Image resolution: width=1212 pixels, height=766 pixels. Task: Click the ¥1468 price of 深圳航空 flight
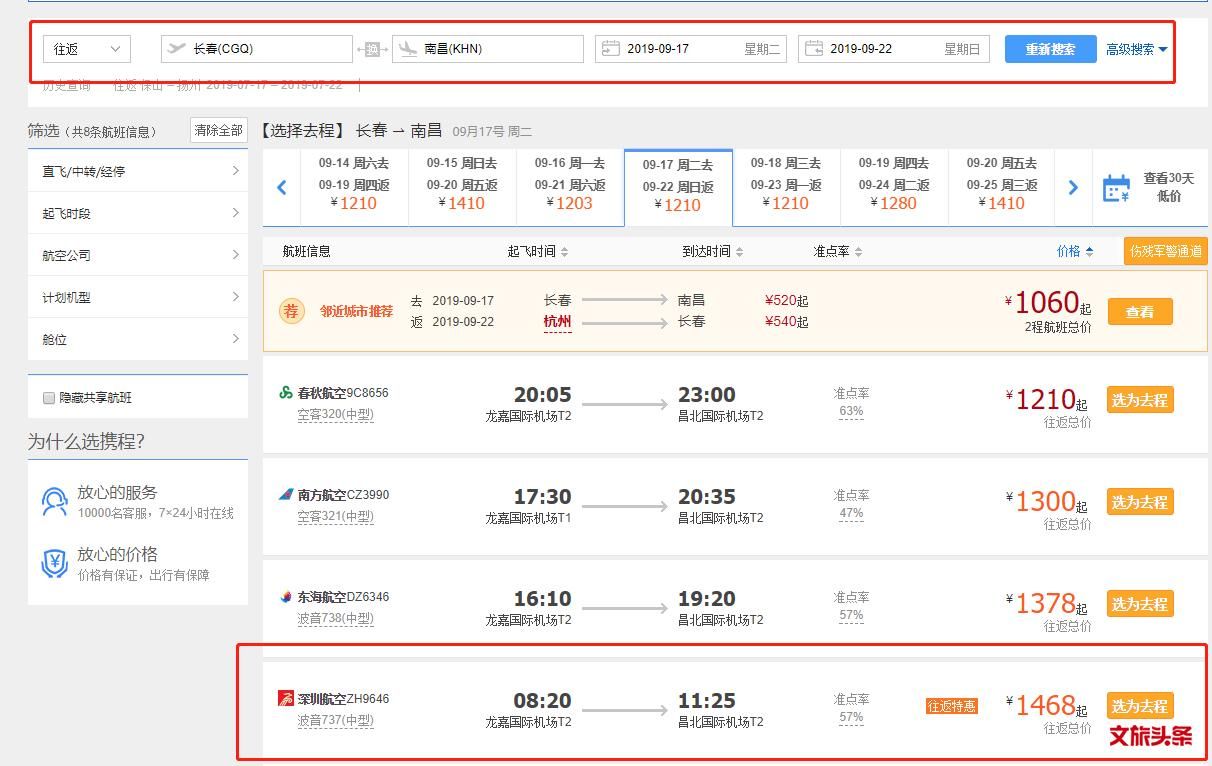coord(1046,706)
